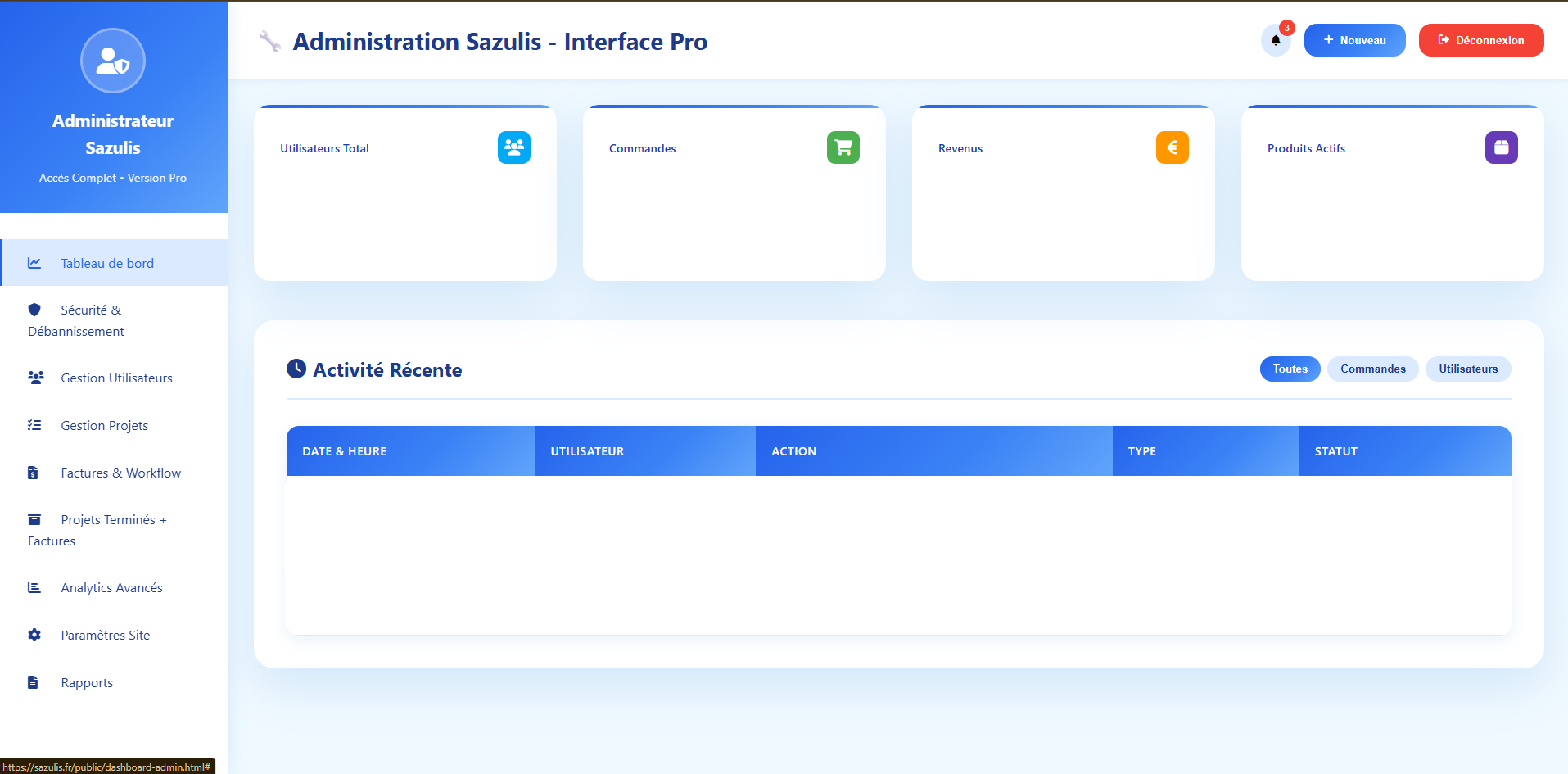Open Factures & Workflow menu item
This screenshot has width=1568, height=774.
tap(120, 473)
